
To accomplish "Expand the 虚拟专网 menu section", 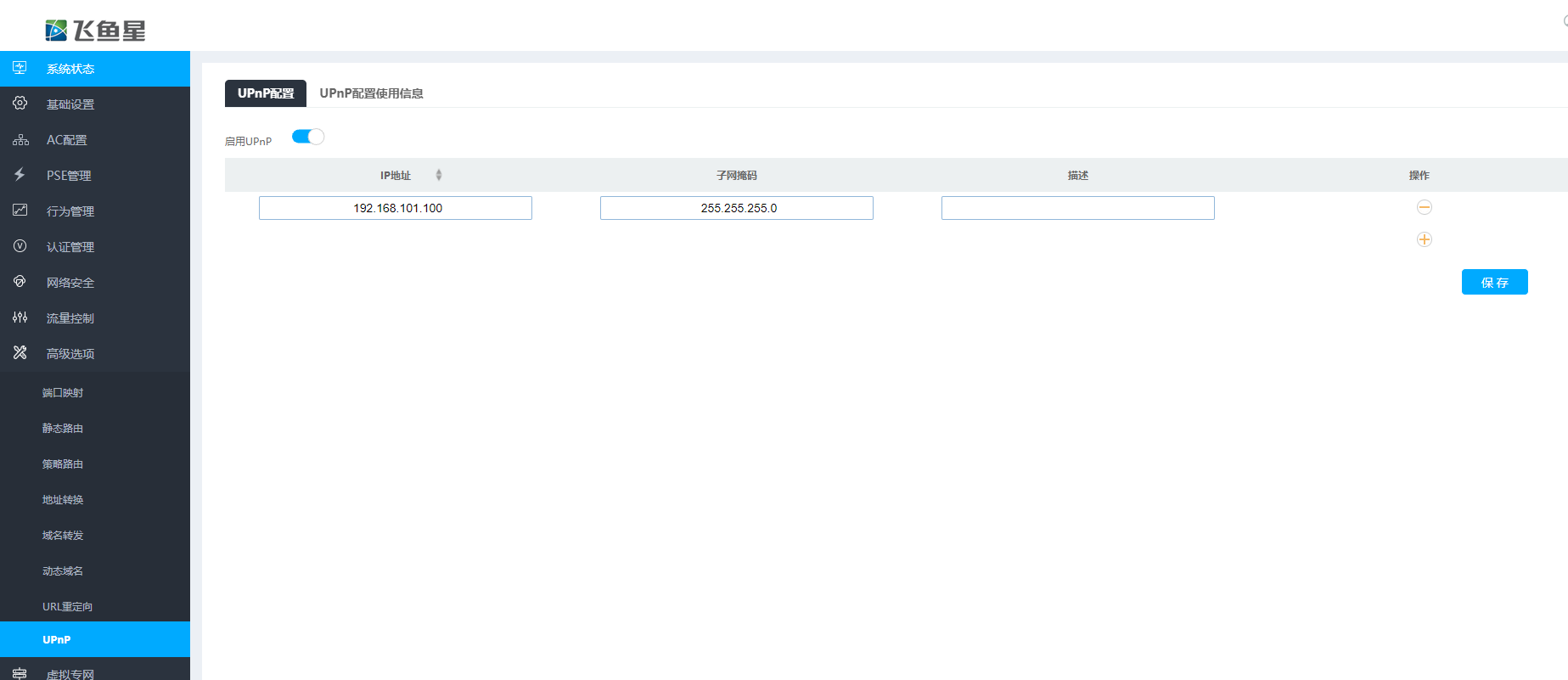I will tap(70, 674).
